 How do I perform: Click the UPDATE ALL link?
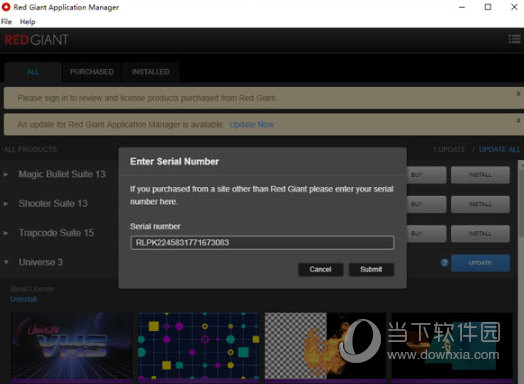pos(499,149)
